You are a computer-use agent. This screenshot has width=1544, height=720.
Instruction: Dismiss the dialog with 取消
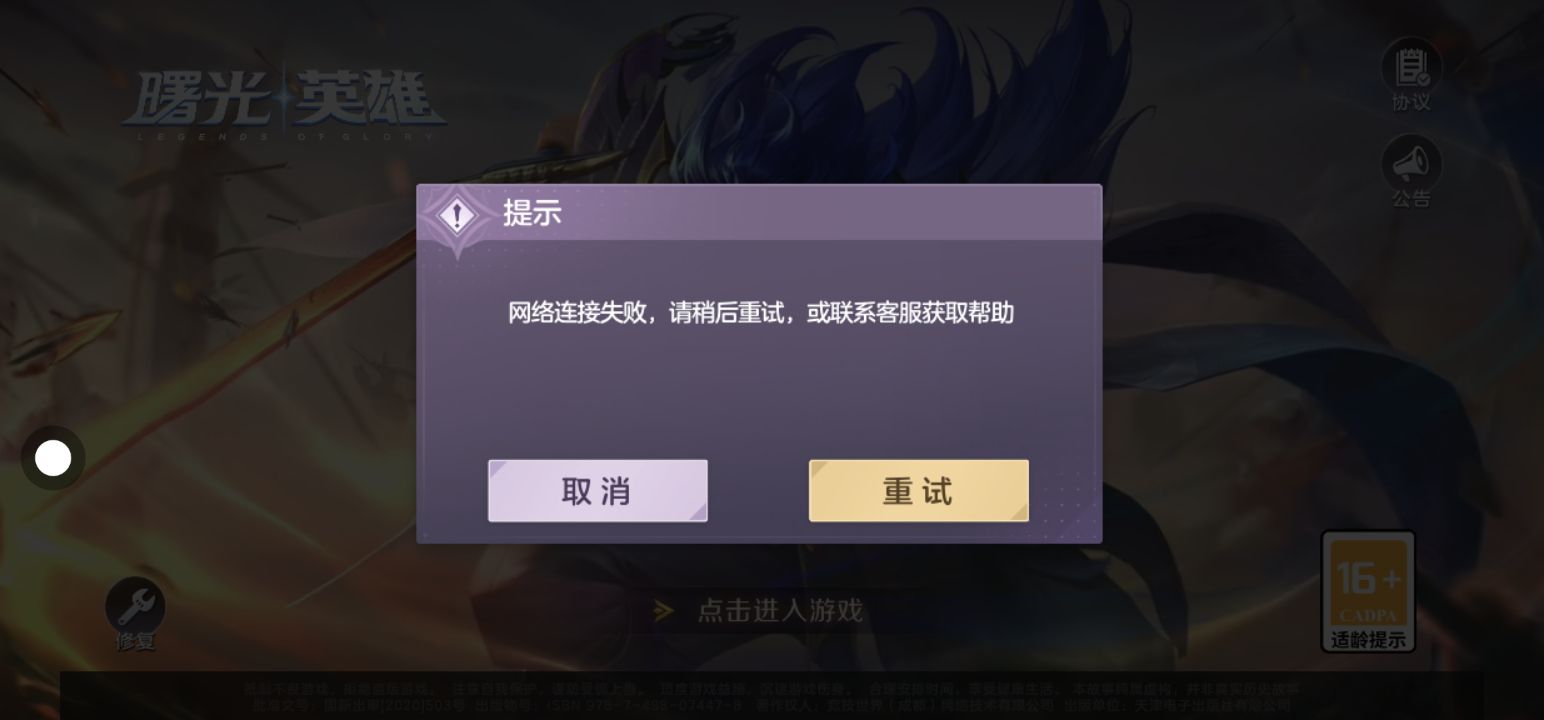tap(598, 491)
